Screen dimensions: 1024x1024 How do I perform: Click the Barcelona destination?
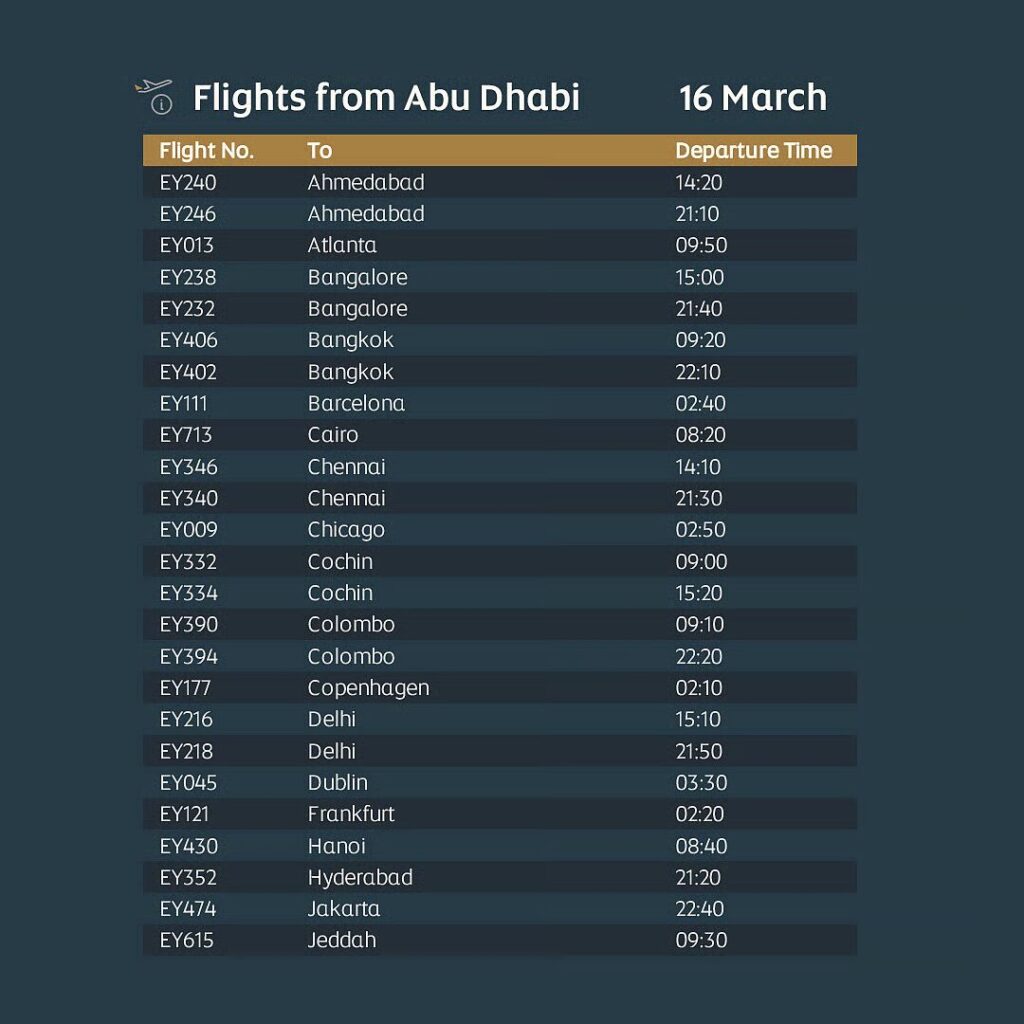(356, 403)
